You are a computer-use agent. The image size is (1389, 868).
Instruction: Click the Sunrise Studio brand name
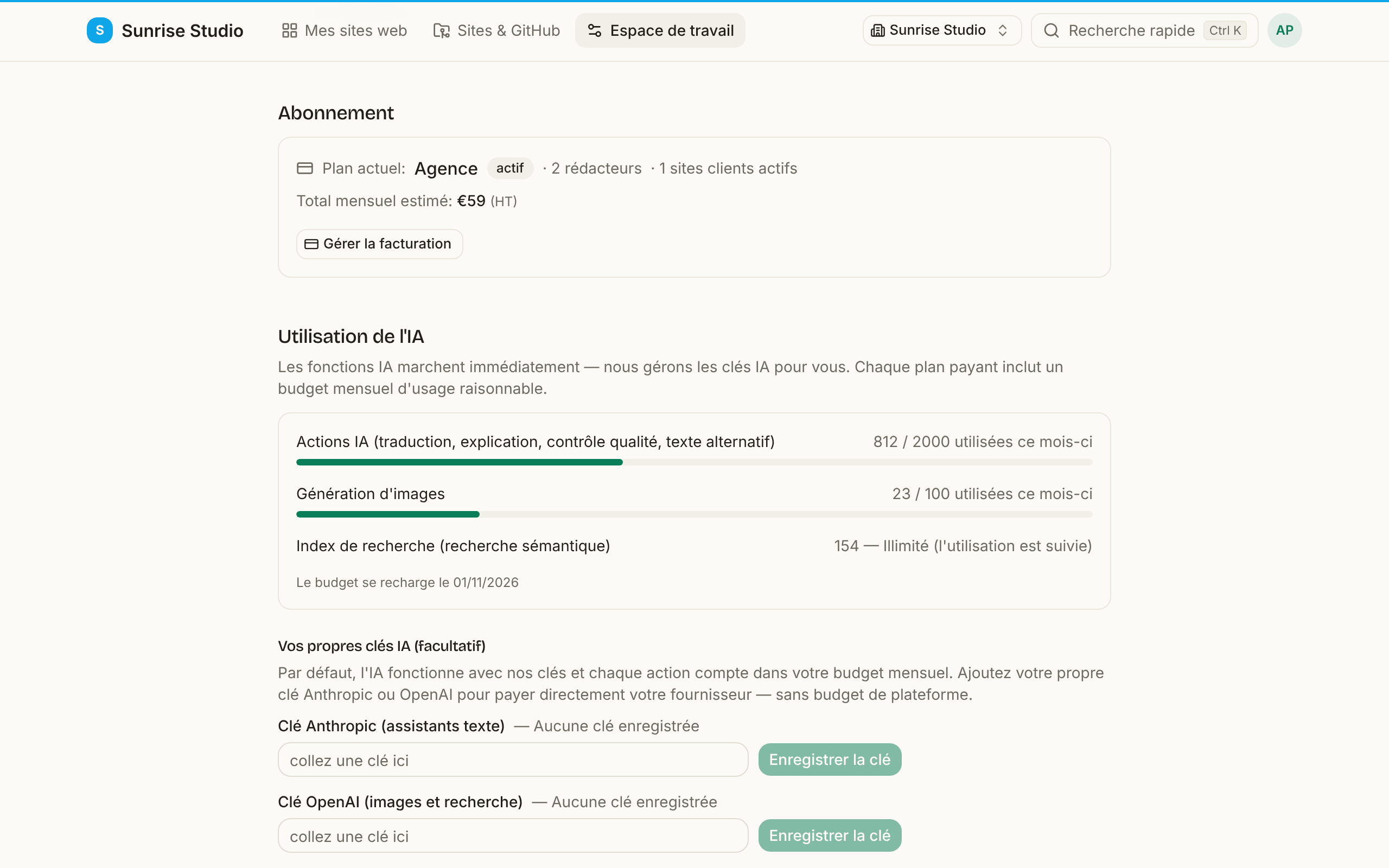[182, 30]
